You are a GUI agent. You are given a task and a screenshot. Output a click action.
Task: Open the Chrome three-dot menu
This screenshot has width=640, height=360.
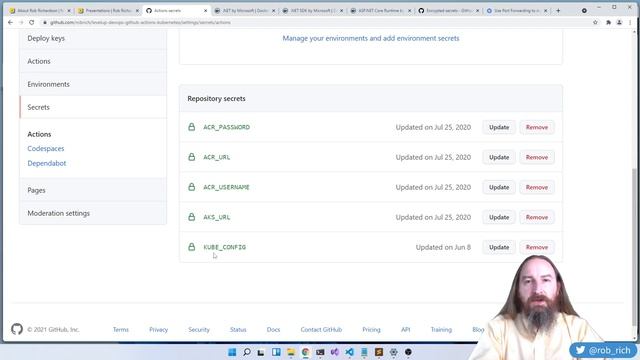[x=630, y=22]
